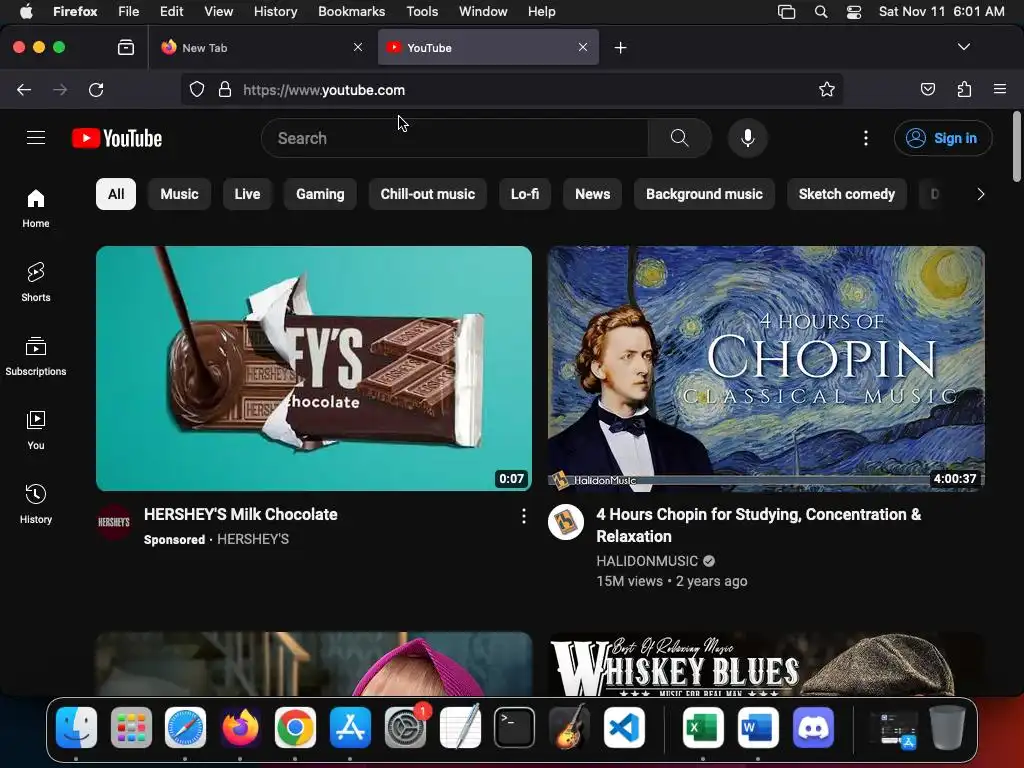Reload the page with refresh icon
1024x768 pixels.
pyautogui.click(x=96, y=89)
